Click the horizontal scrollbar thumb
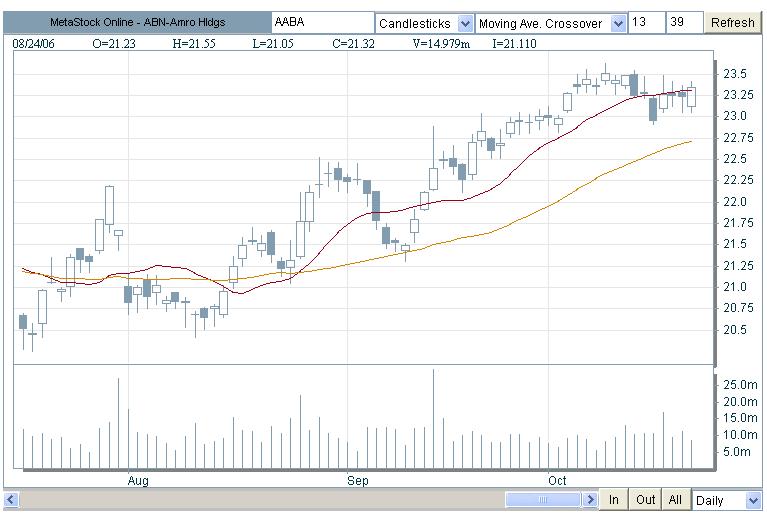Image resolution: width=767 pixels, height=513 pixels. [x=543, y=499]
